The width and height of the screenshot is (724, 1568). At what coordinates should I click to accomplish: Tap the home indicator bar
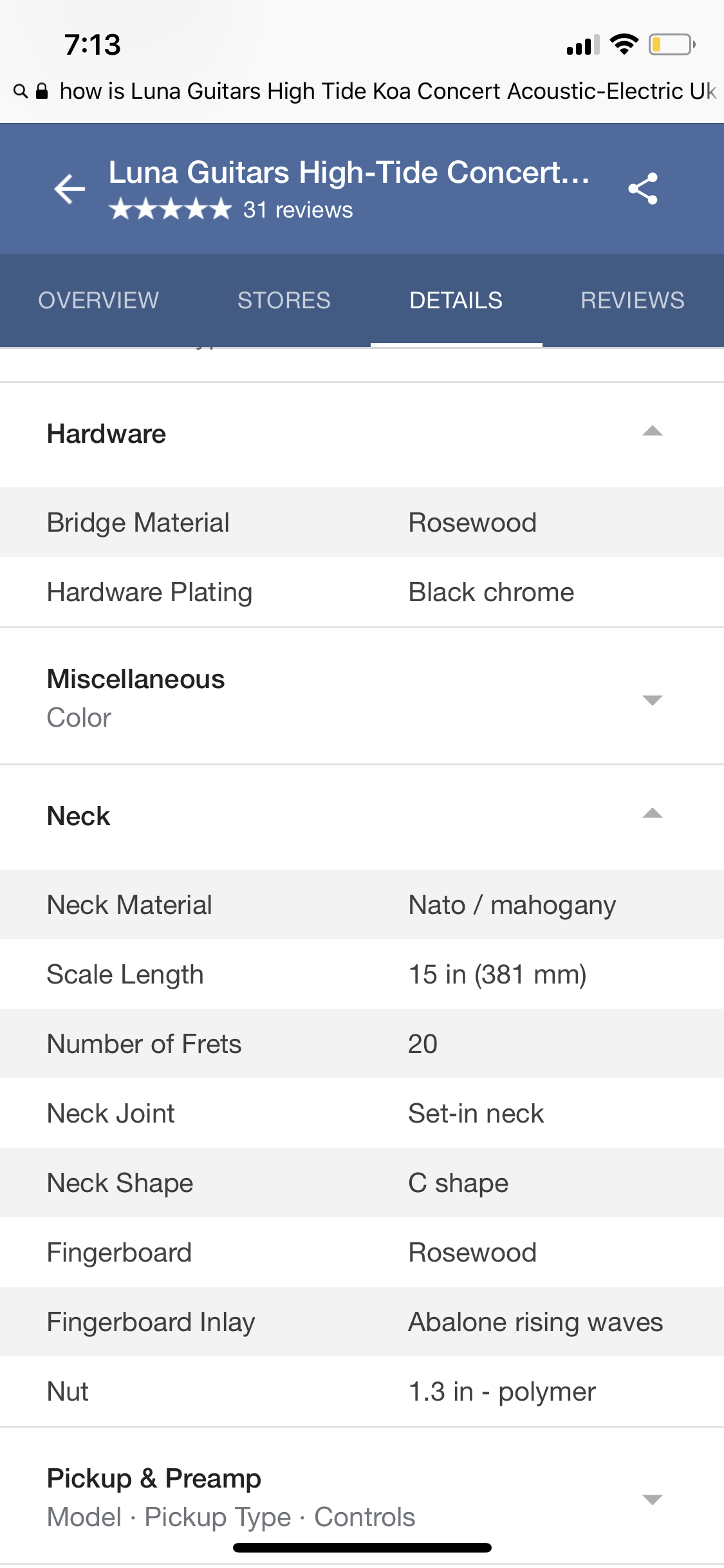362,1547
